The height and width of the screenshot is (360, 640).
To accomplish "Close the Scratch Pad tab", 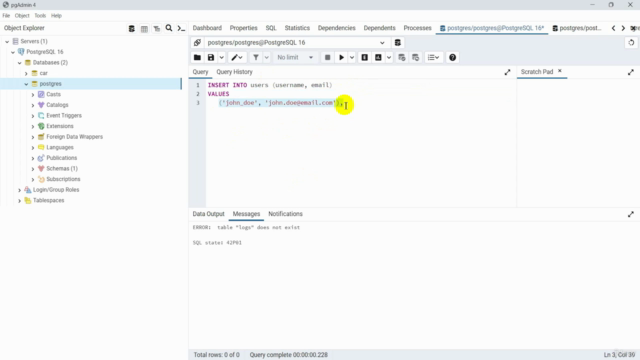I will pyautogui.click(x=560, y=71).
